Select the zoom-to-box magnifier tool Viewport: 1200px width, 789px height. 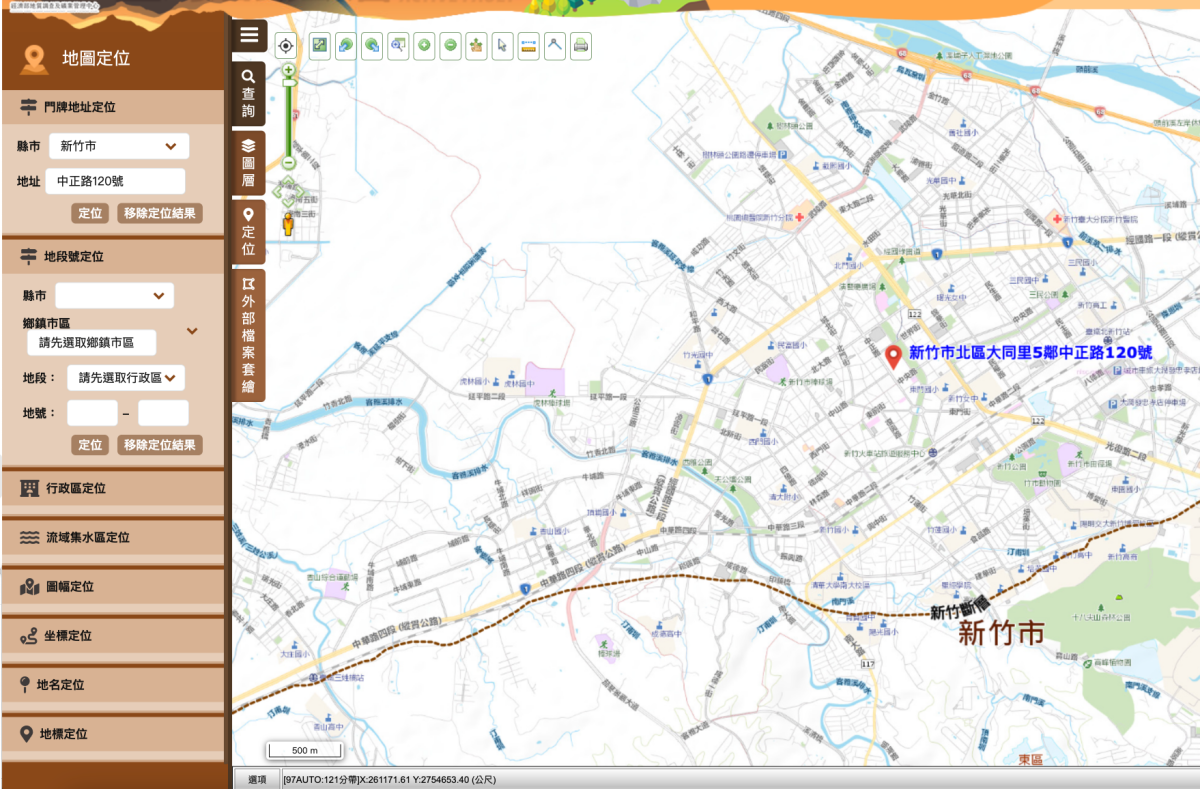click(x=398, y=45)
